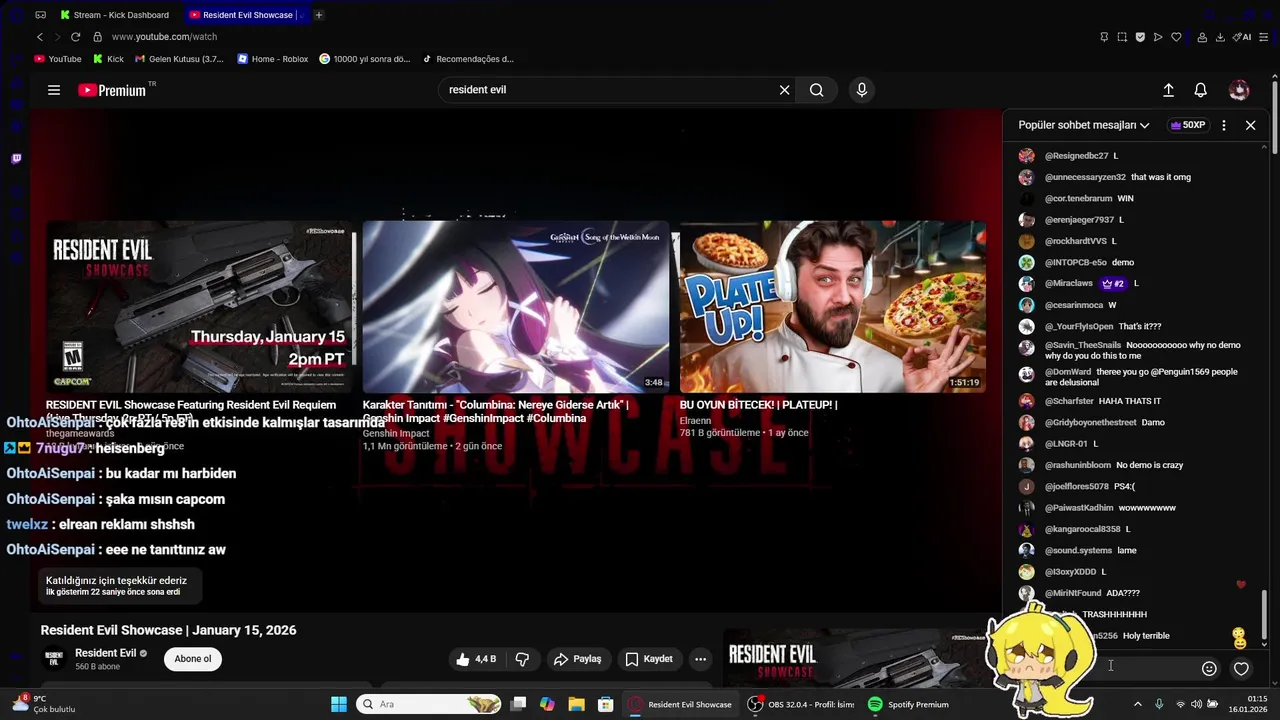Viewport: 1280px width, 720px height.
Task: Clear the 'resident evil' search text
Action: click(x=785, y=90)
